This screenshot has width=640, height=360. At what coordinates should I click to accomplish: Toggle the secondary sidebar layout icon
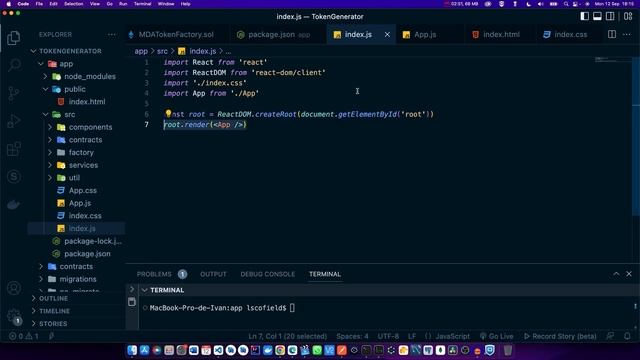click(x=610, y=16)
